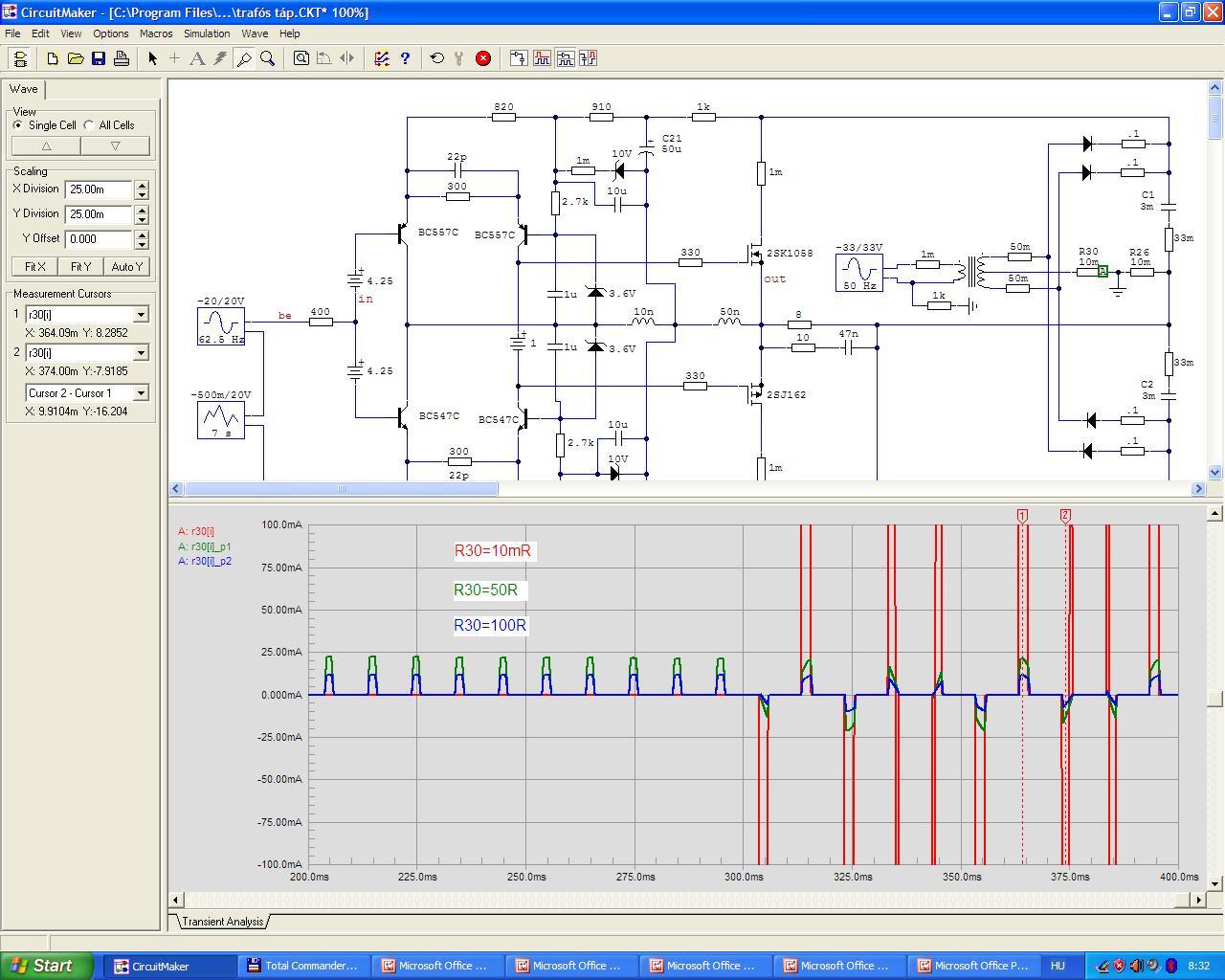Select All Cells view option
Viewport: 1225px width, 980px height.
click(90, 125)
